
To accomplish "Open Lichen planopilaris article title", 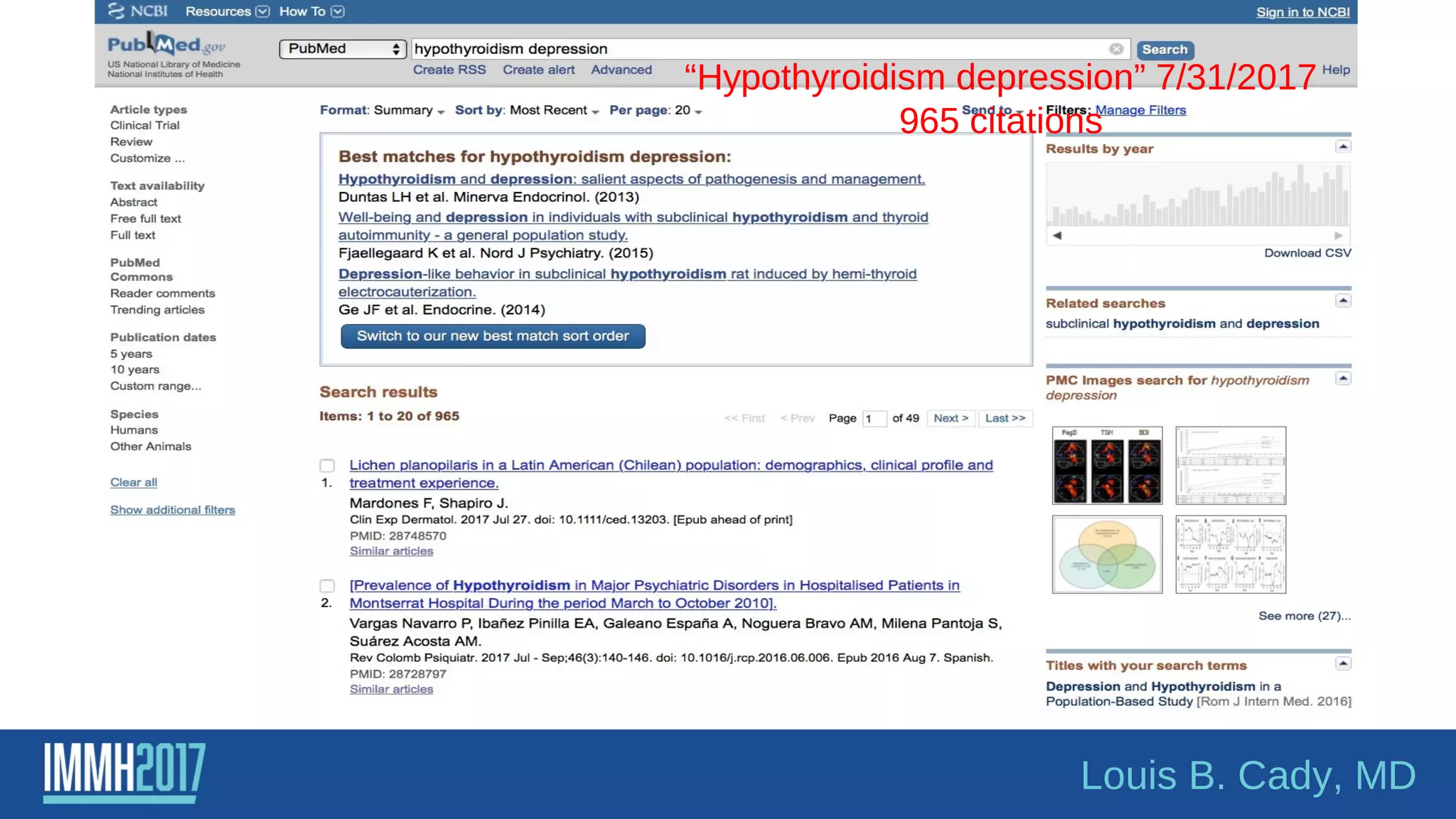I will [x=671, y=474].
